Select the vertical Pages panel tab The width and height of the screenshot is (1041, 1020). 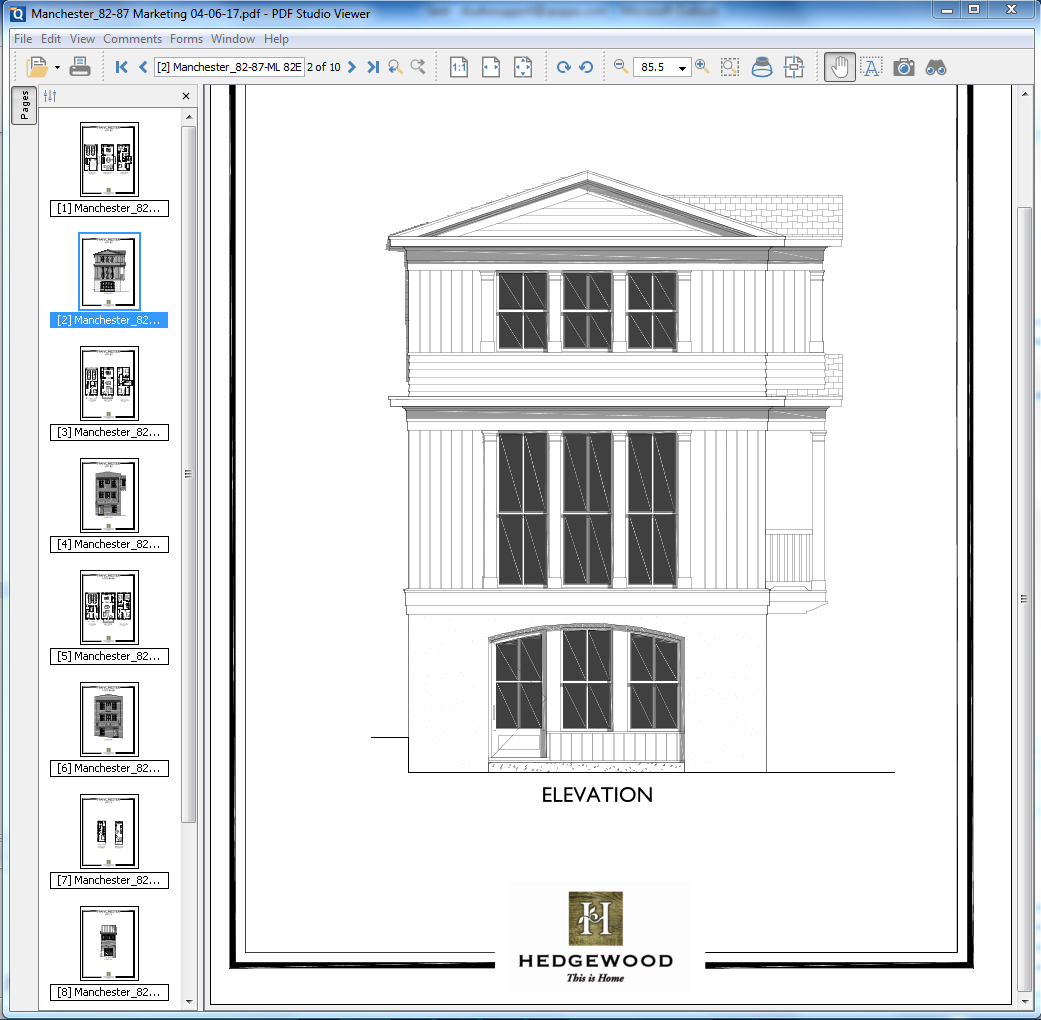coord(23,106)
